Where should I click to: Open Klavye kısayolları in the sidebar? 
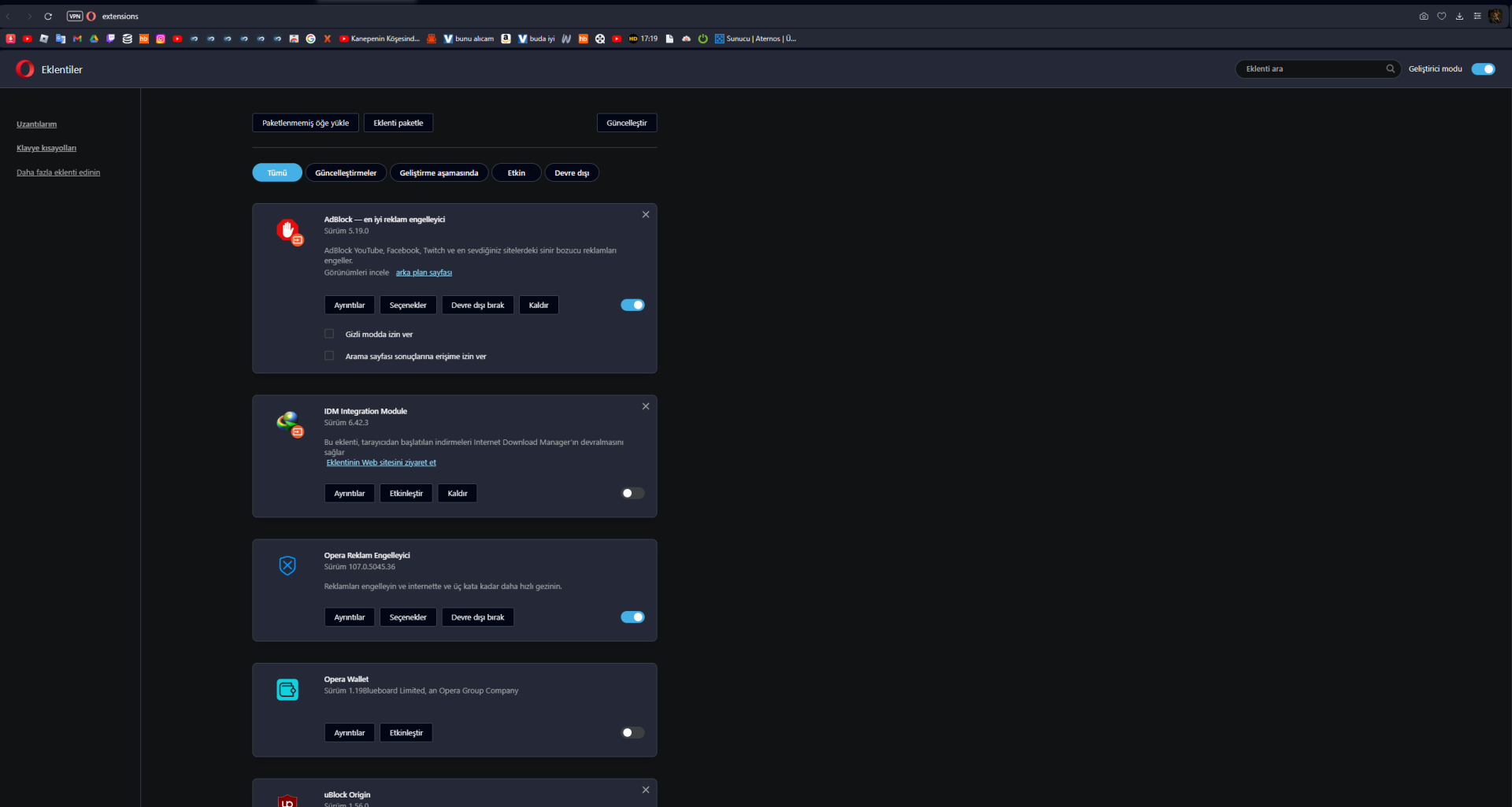46,148
